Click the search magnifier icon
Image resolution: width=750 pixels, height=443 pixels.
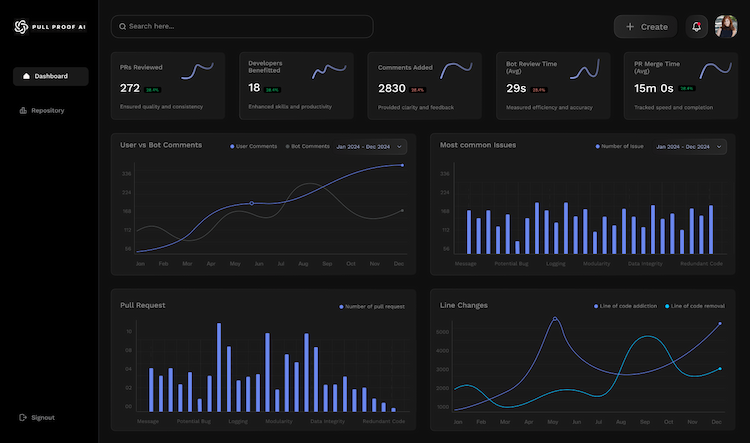pyautogui.click(x=122, y=26)
